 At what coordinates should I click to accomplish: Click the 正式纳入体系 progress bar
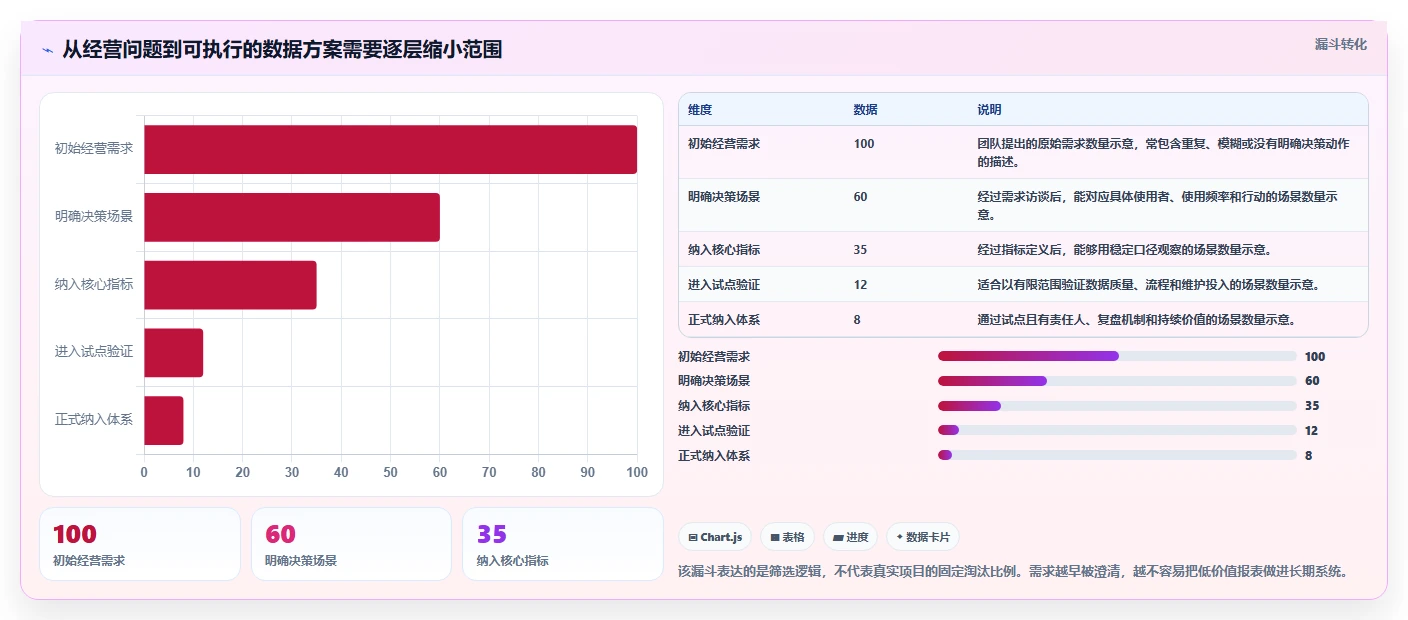coord(1117,456)
